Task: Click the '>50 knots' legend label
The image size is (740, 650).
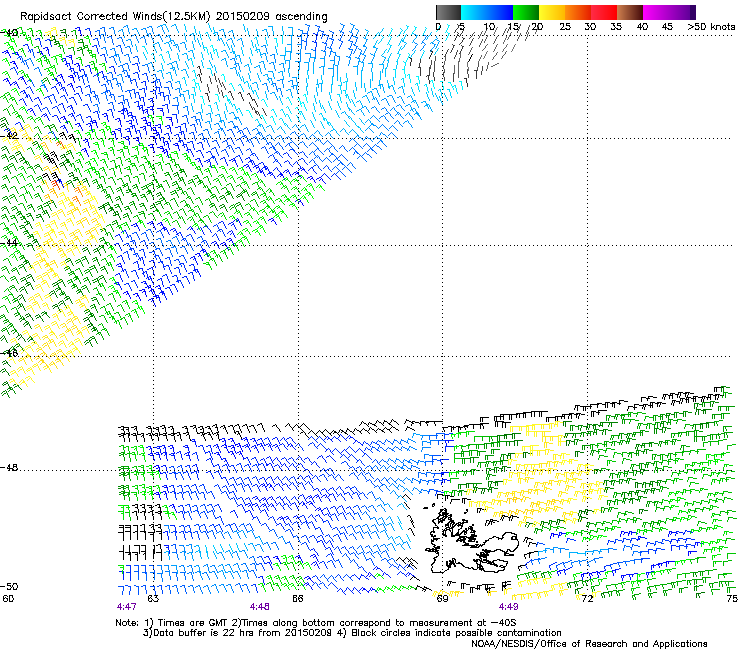Action: click(711, 27)
